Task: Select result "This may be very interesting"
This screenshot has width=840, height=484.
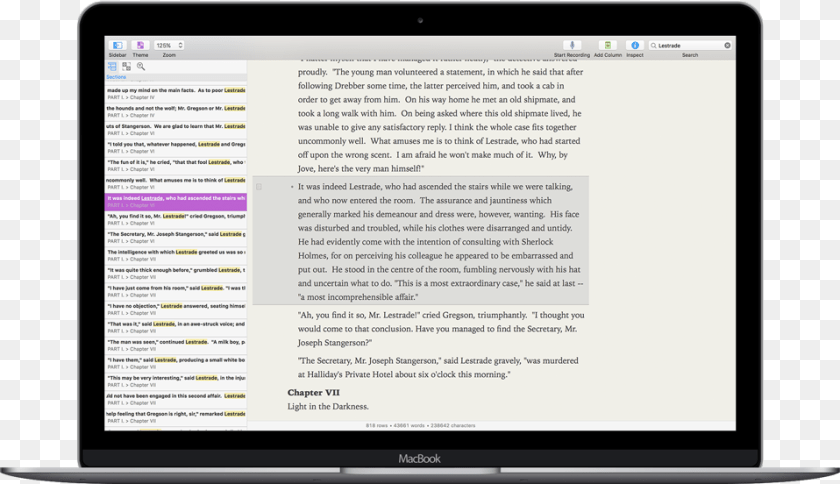Action: click(x=176, y=381)
